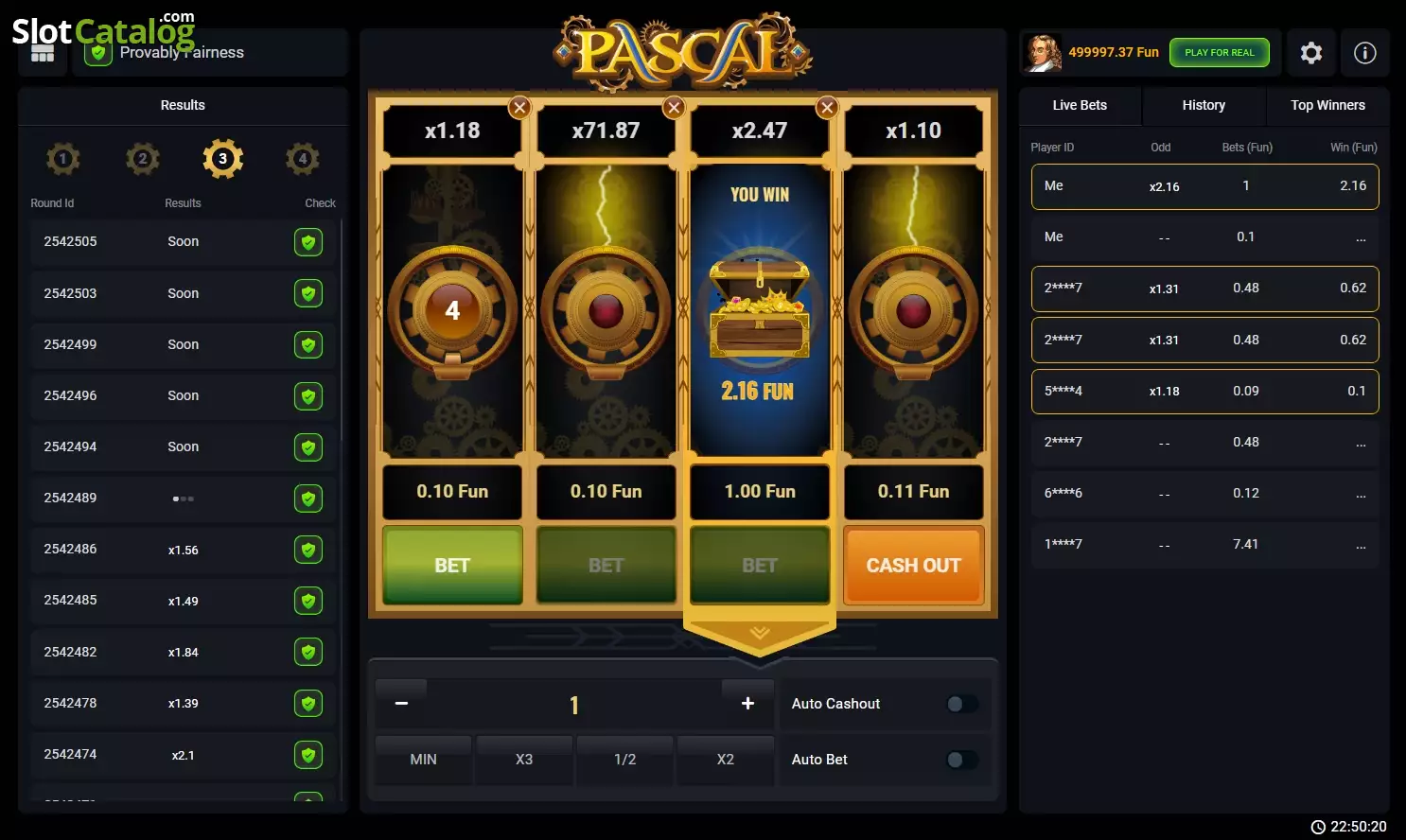Screen dimensions: 1406x840
Task: Switch to the History tab
Action: [1204, 105]
